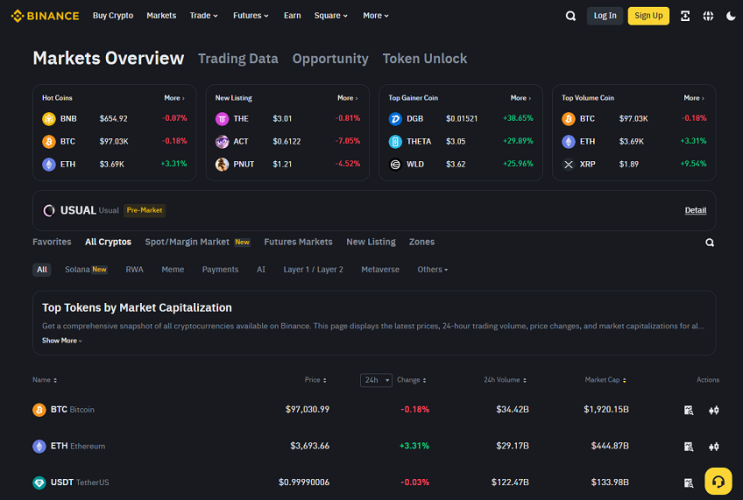The width and height of the screenshot is (743, 500).
Task: Sort the table by Market Cap column
Action: (x=606, y=380)
